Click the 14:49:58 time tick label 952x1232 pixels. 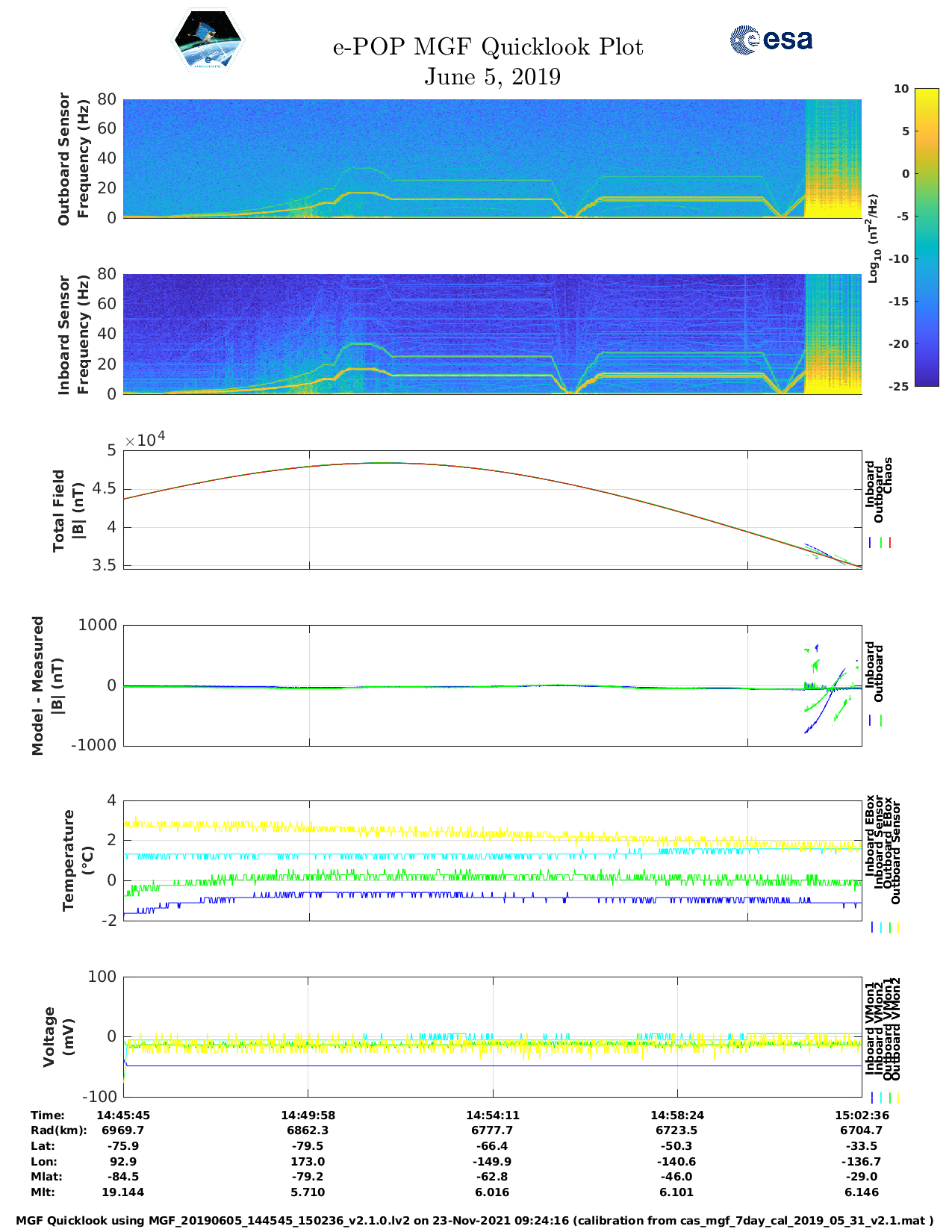point(308,1115)
